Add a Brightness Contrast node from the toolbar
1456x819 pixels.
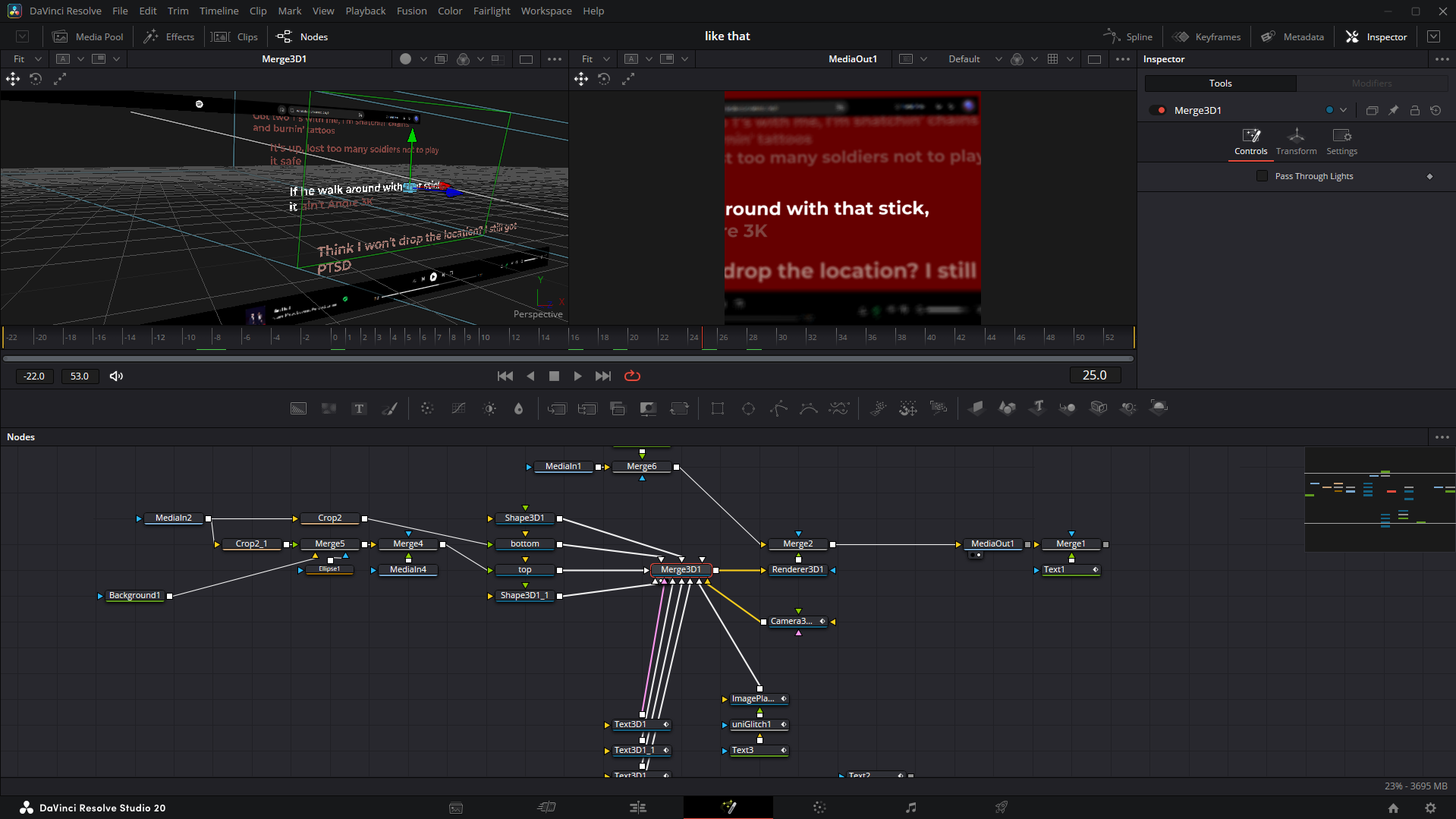pyautogui.click(x=489, y=408)
